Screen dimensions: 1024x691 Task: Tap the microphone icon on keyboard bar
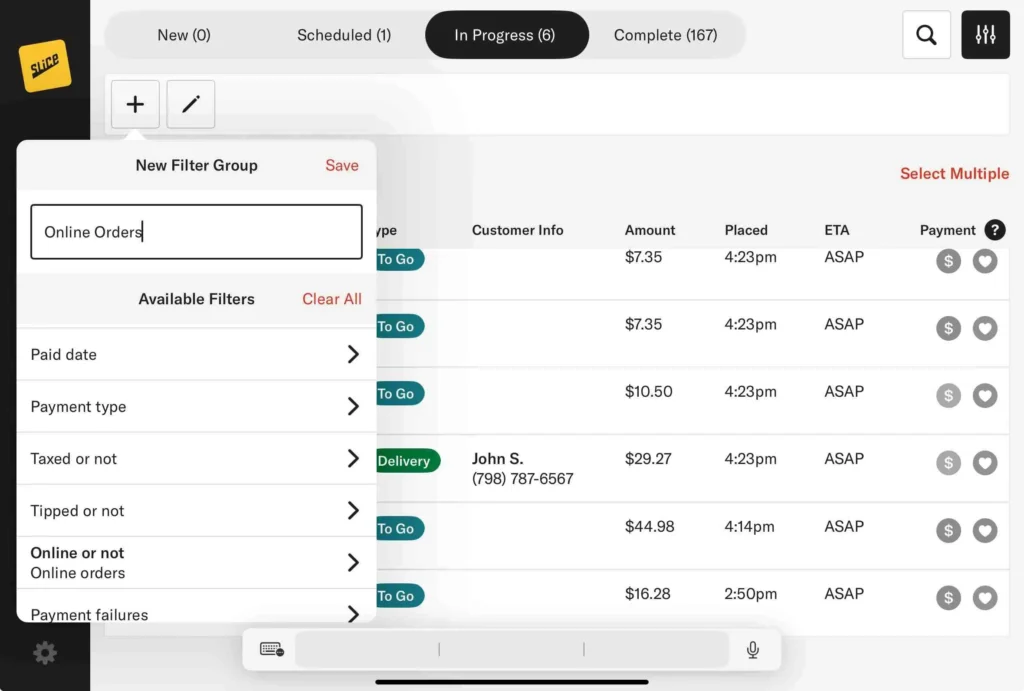(x=753, y=650)
